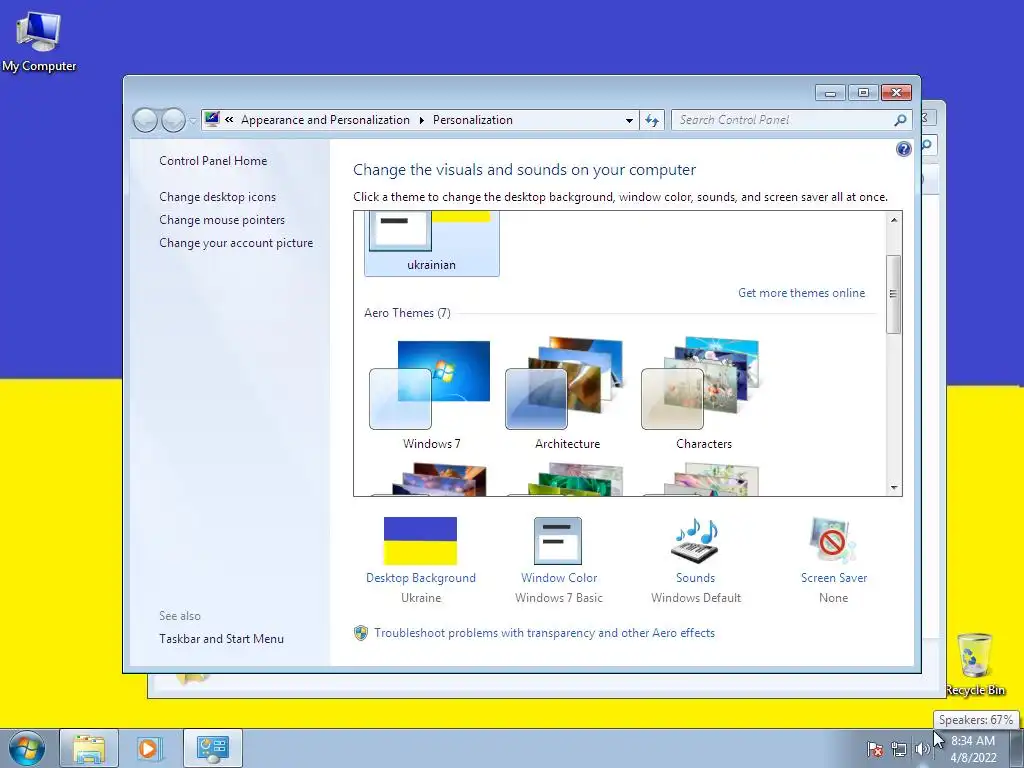Click the search magnifier in Control Panel

point(900,120)
